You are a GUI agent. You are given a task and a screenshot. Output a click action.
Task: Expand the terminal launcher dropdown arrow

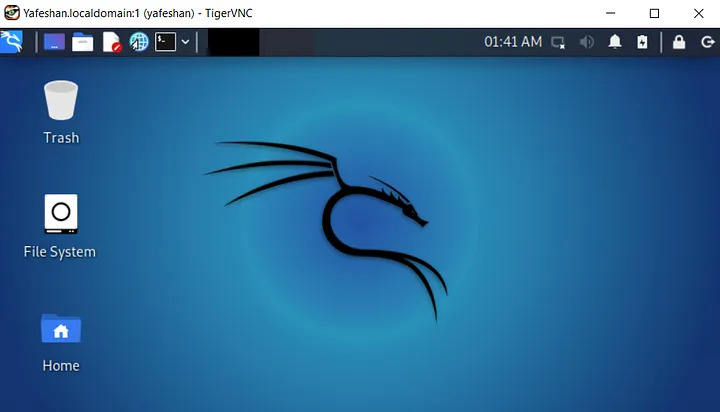point(185,42)
